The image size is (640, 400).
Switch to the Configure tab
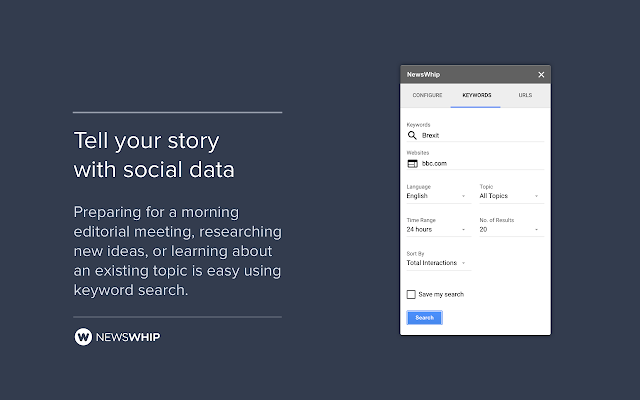tap(427, 95)
